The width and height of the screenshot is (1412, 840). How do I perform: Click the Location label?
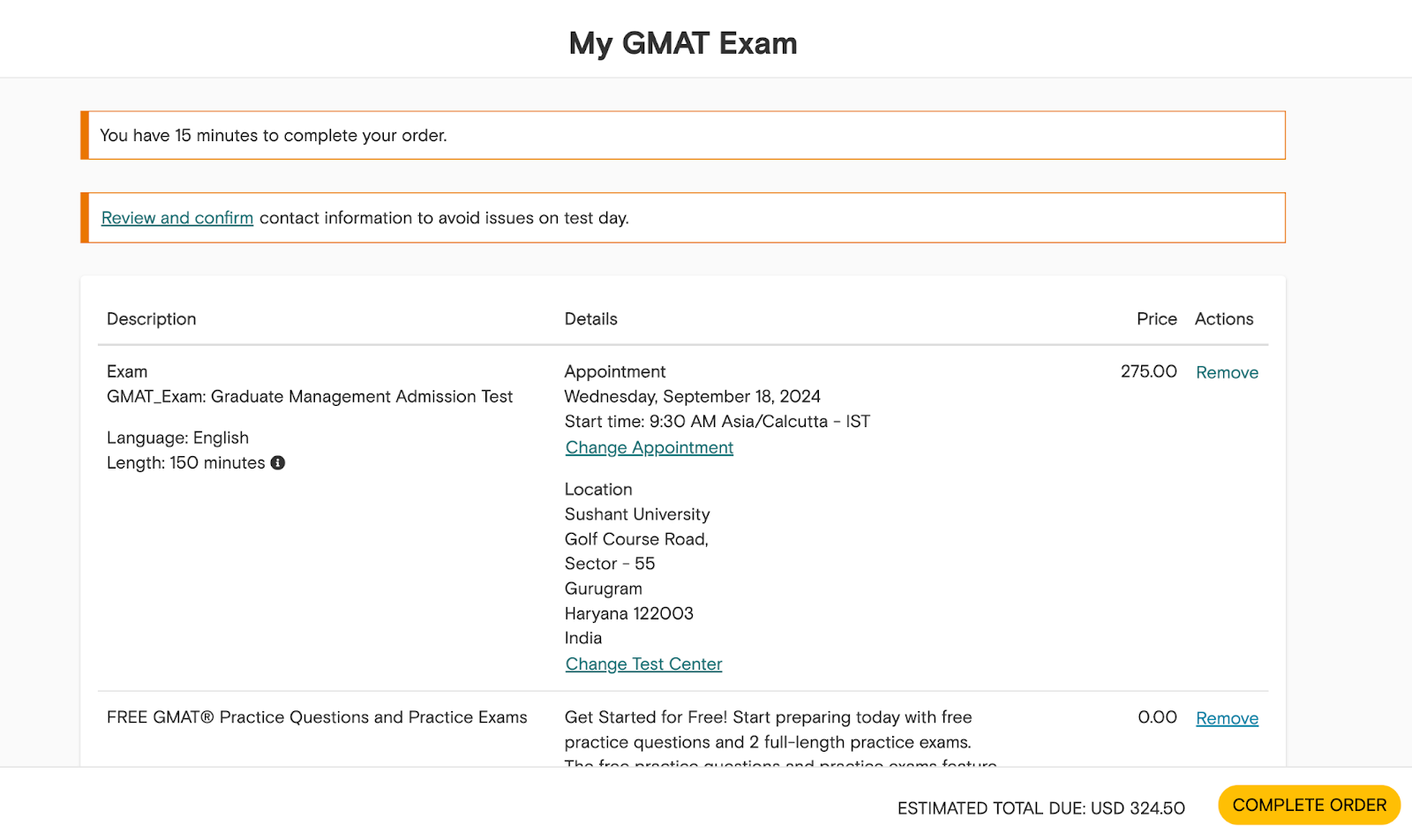598,490
